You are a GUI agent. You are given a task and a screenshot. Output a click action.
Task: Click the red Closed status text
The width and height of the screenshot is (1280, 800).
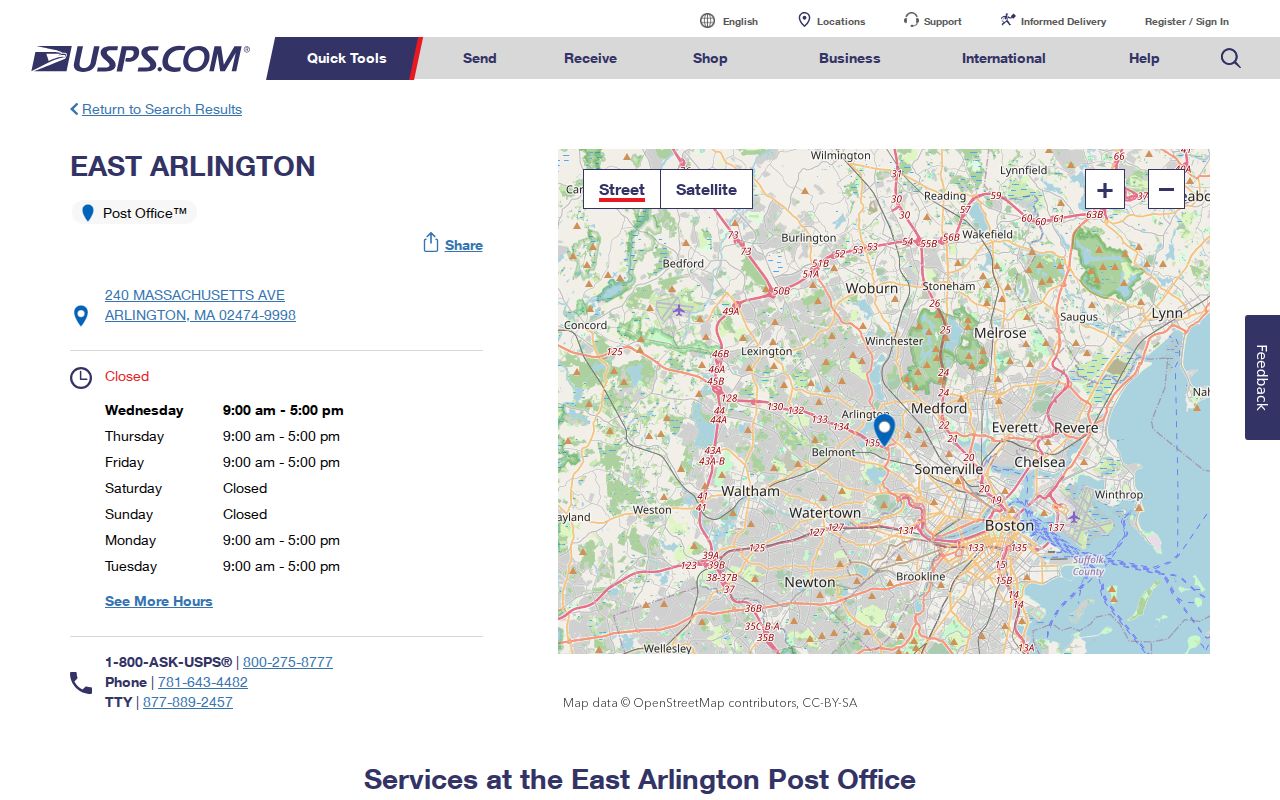(127, 376)
